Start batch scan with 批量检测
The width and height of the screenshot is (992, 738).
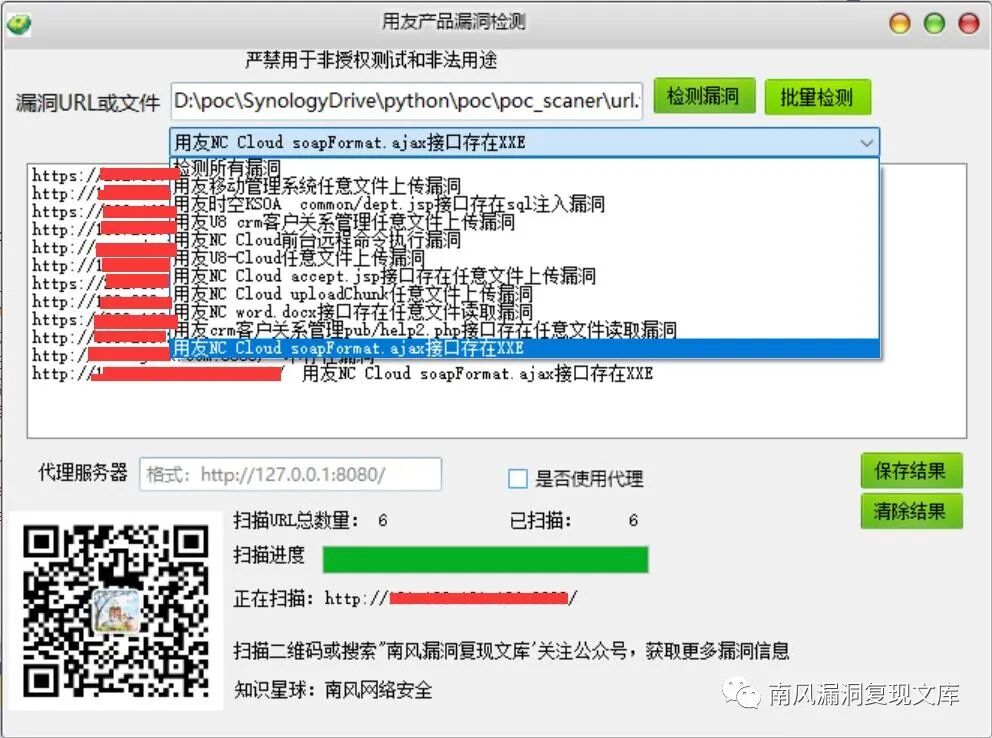[x=817, y=97]
